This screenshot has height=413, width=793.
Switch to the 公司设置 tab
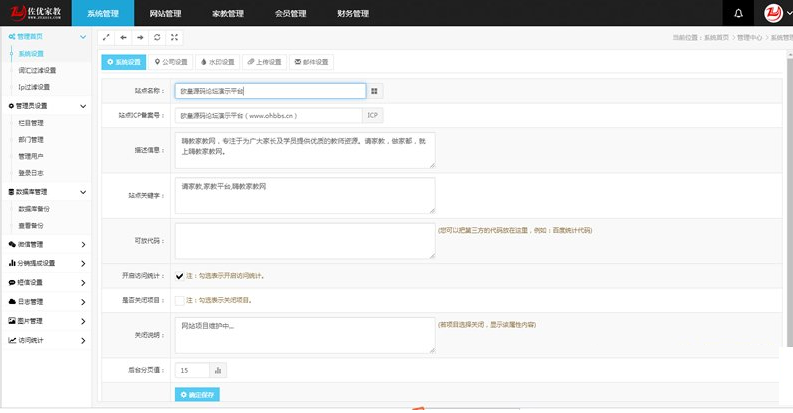171,62
